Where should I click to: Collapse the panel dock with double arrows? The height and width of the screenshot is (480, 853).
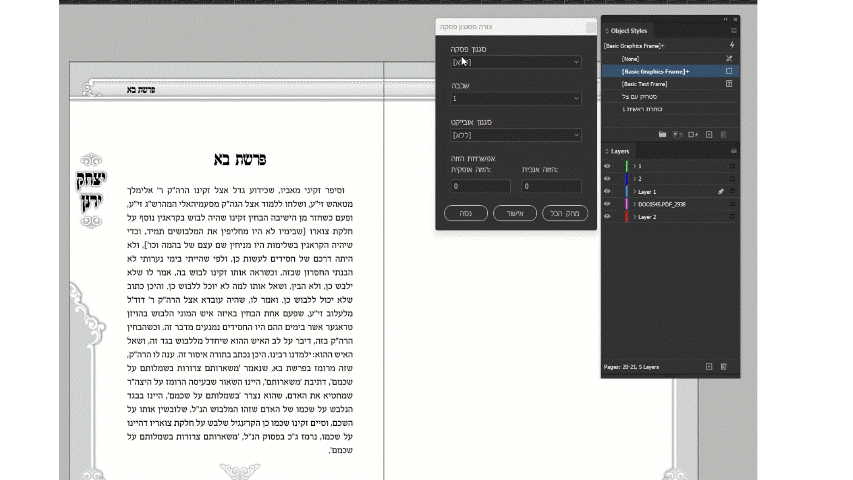725,19
